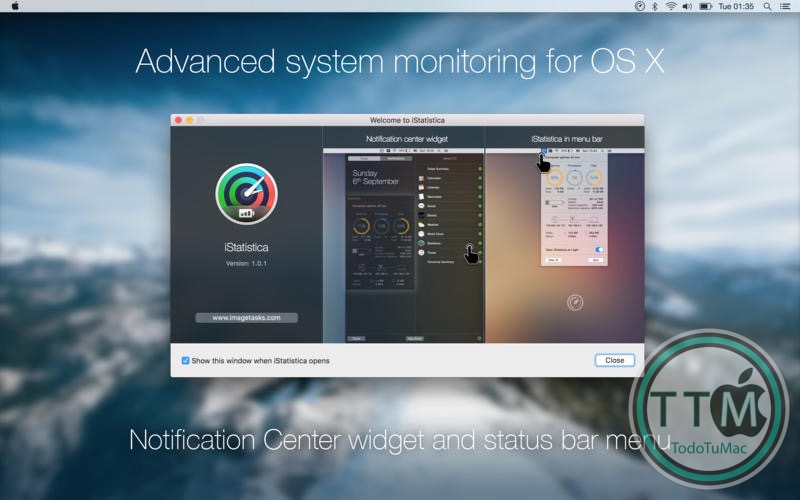
Task: Click the Notification center widget heading
Action: point(407,139)
